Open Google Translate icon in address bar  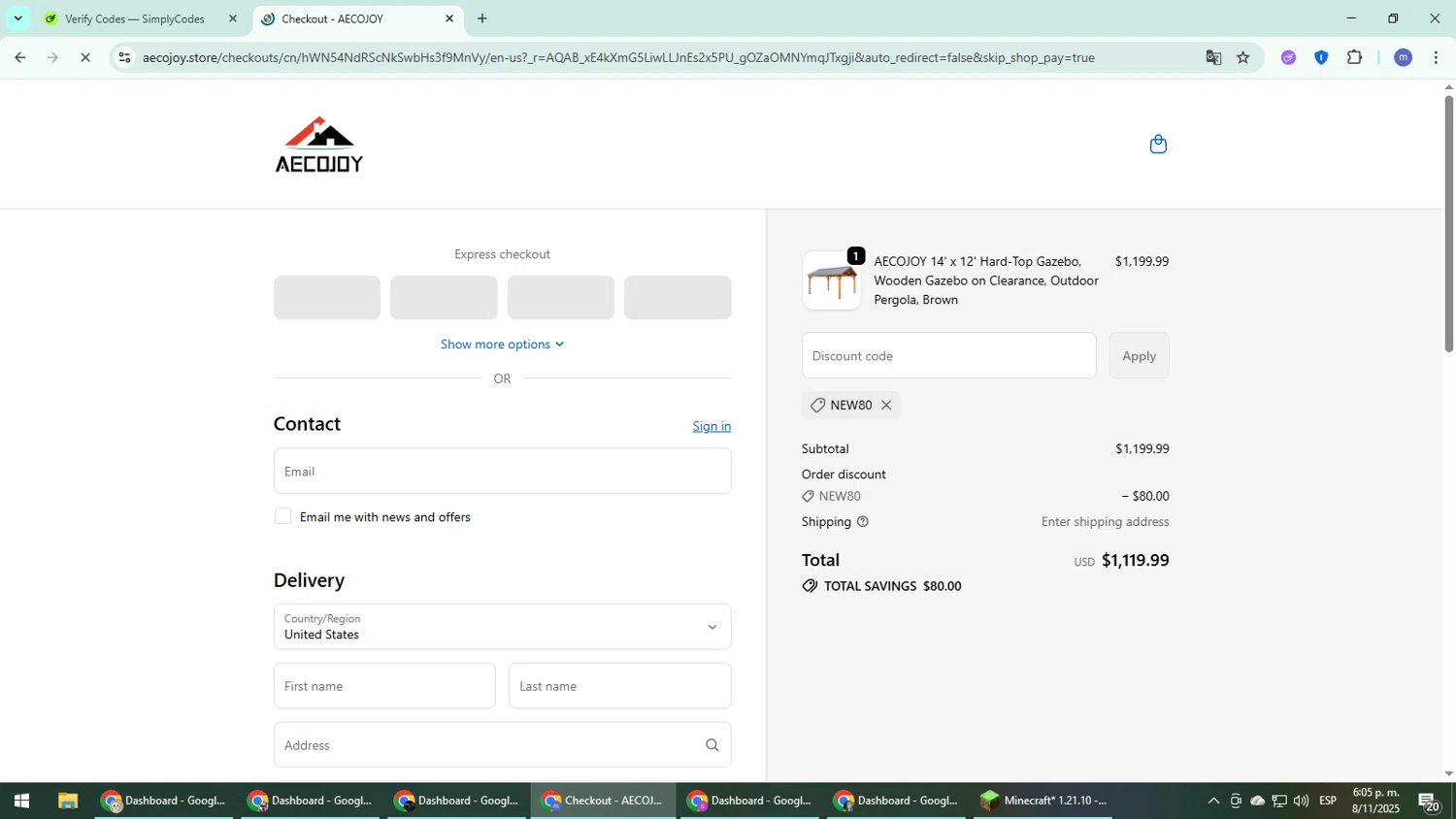[x=1213, y=58]
